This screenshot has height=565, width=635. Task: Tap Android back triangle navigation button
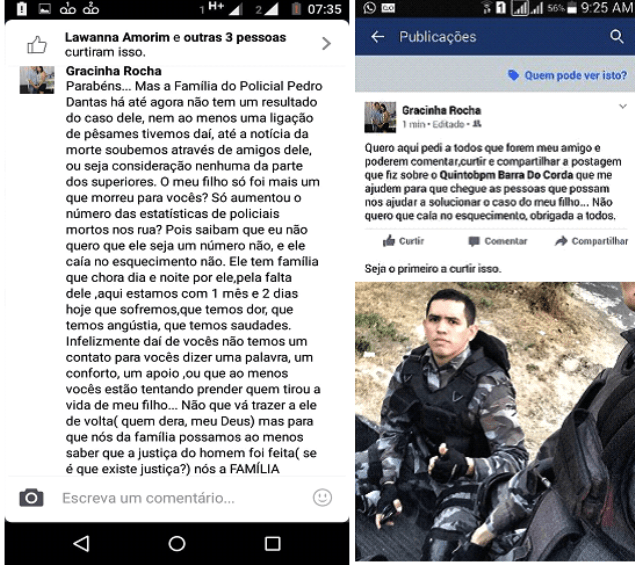81,544
